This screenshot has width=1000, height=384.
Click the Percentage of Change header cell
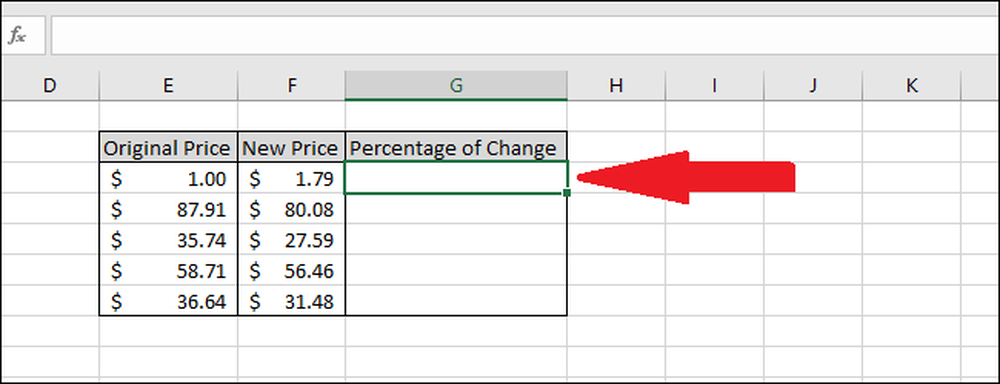456,147
